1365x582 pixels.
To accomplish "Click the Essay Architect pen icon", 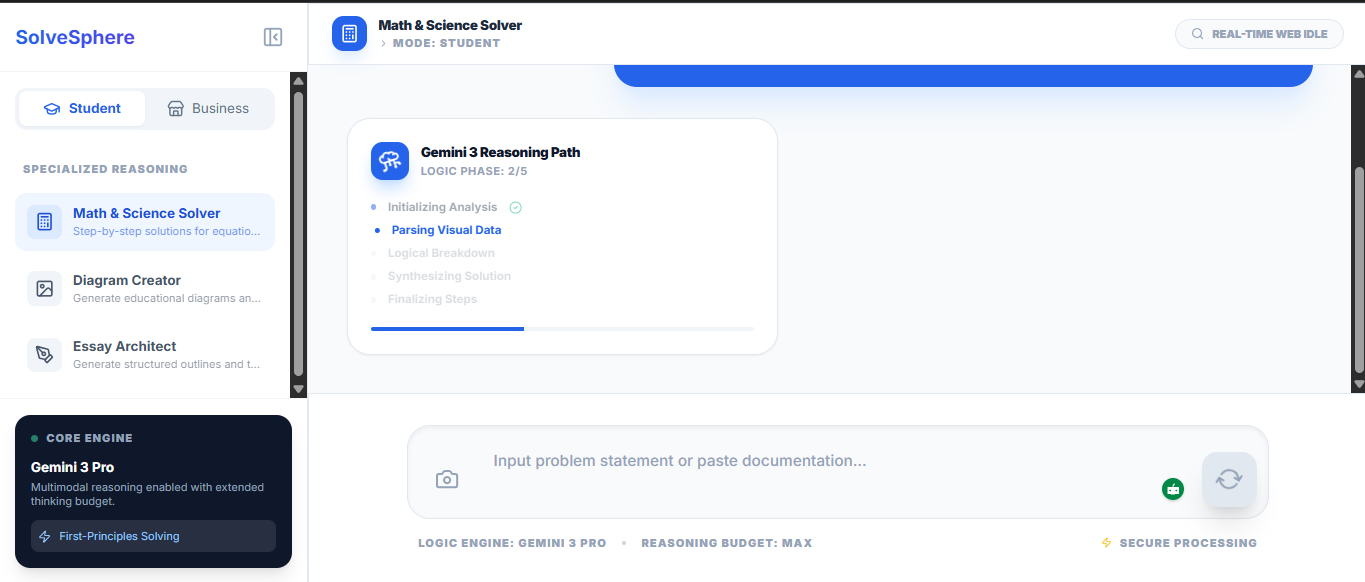I will (44, 355).
